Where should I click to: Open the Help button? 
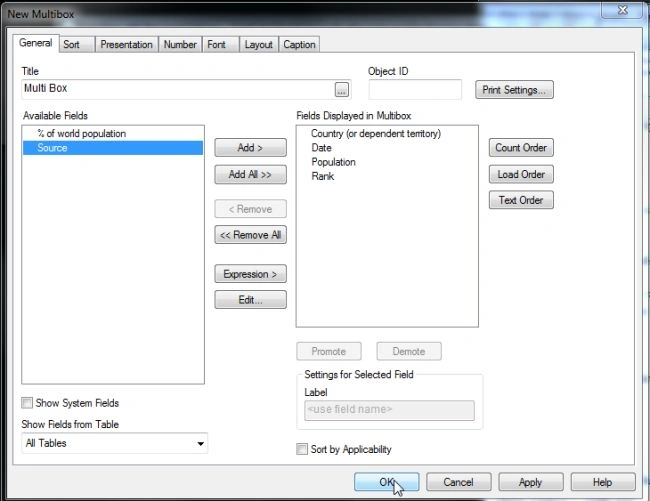click(603, 482)
